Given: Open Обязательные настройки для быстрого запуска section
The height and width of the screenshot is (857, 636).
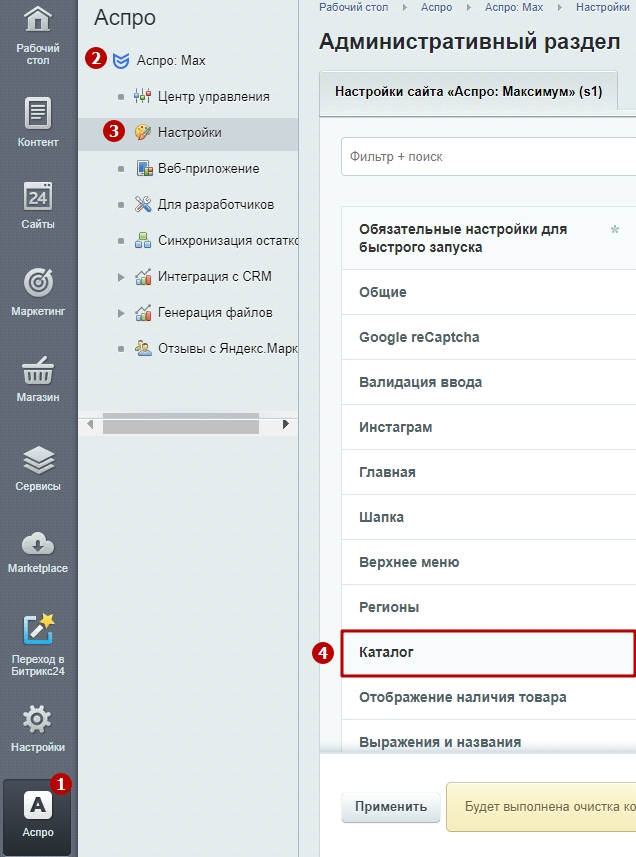Looking at the screenshot, I should [x=488, y=238].
